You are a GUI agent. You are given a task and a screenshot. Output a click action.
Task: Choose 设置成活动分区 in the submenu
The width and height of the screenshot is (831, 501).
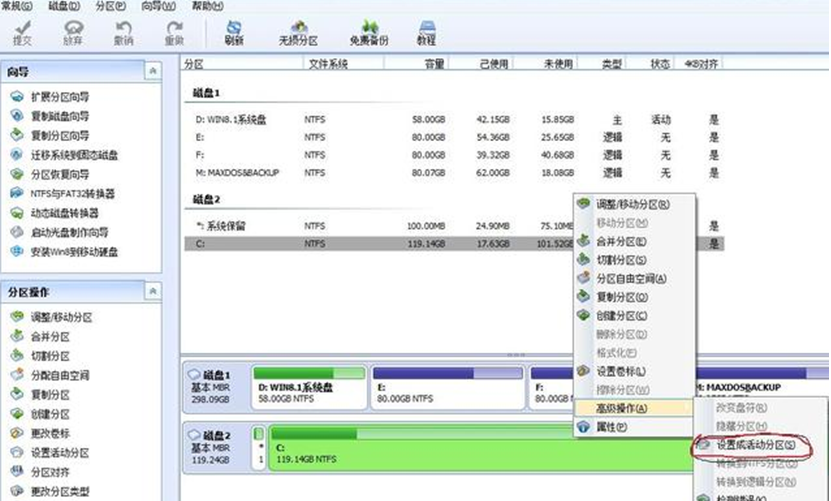(753, 444)
